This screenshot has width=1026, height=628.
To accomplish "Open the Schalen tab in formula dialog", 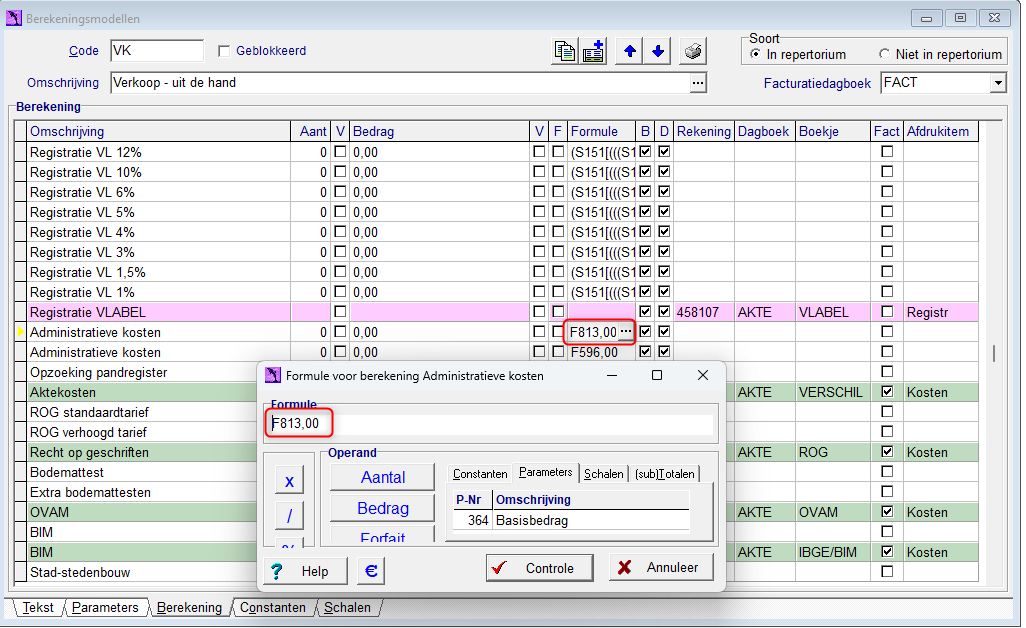I will coord(603,474).
